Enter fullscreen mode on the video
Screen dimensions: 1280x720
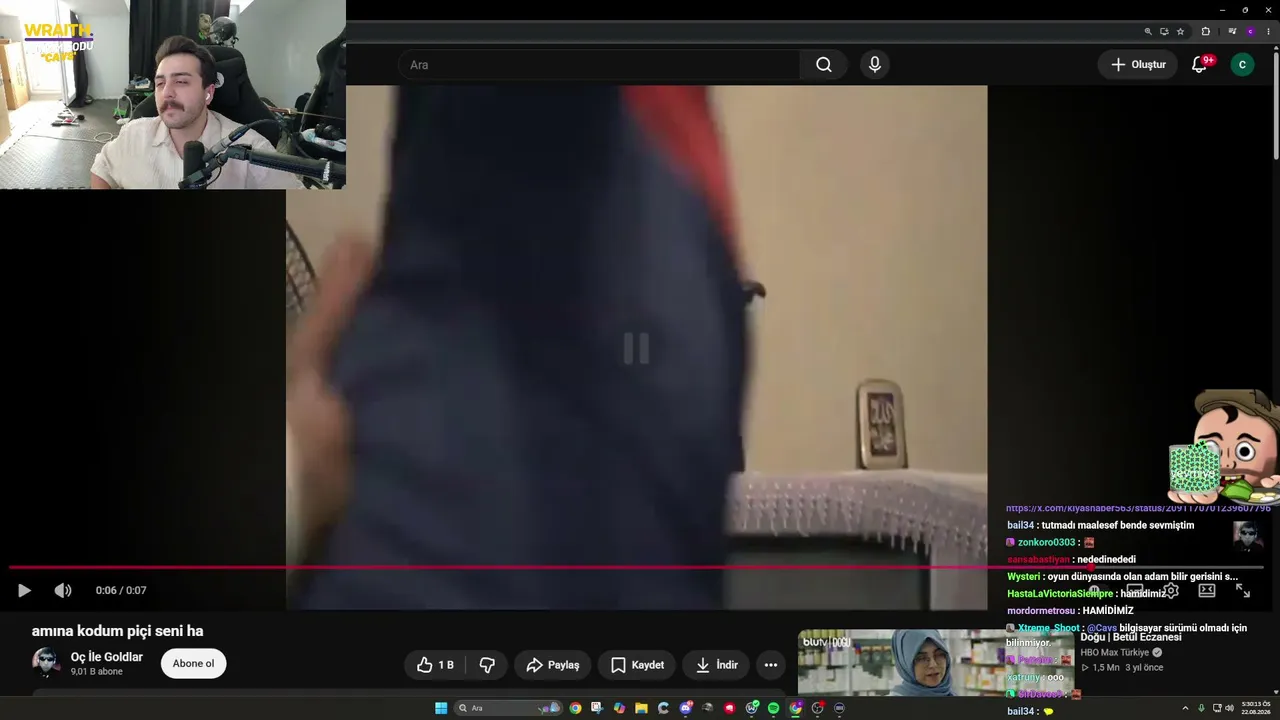click(1243, 590)
